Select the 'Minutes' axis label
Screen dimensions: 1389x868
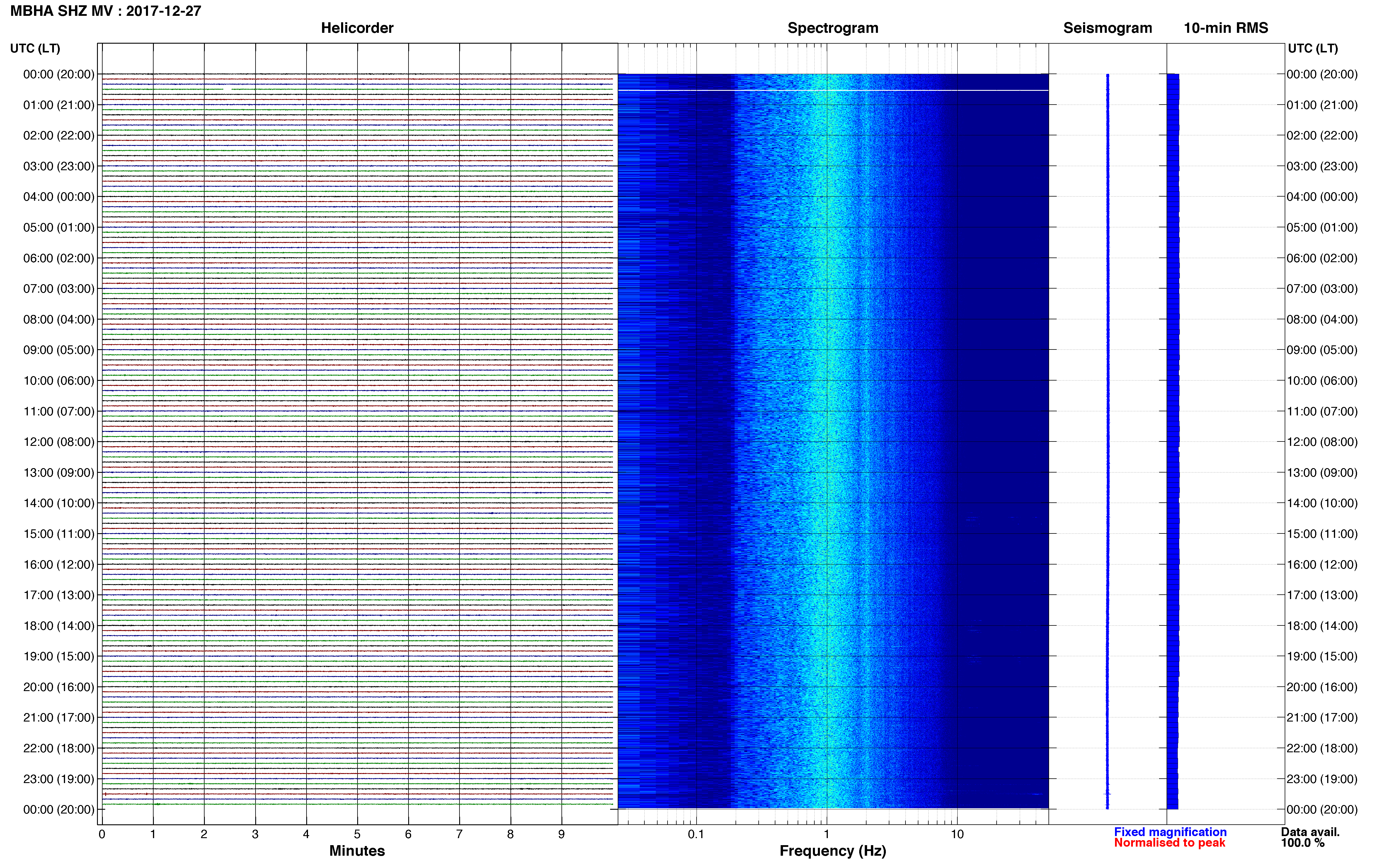(357, 851)
